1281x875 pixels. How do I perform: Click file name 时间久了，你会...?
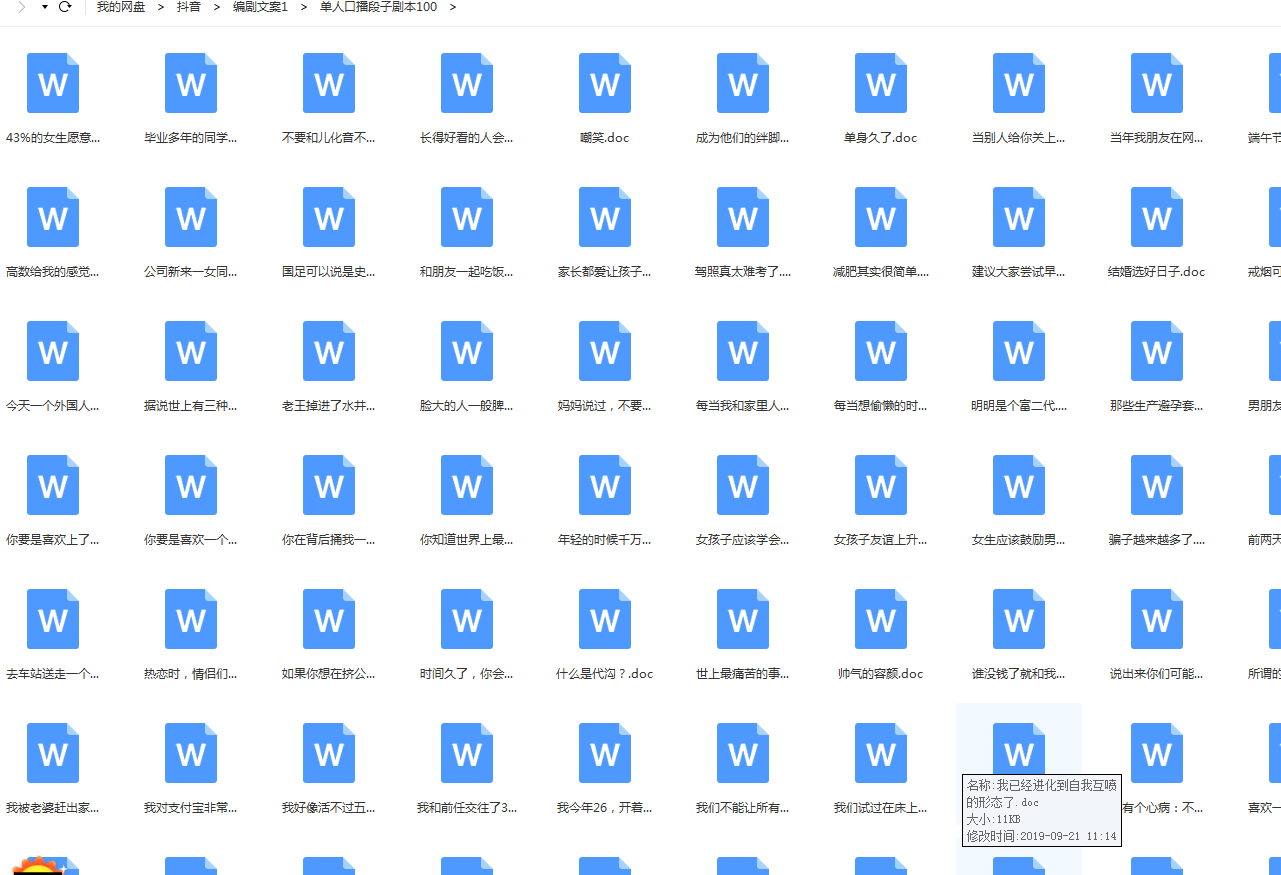point(467,674)
